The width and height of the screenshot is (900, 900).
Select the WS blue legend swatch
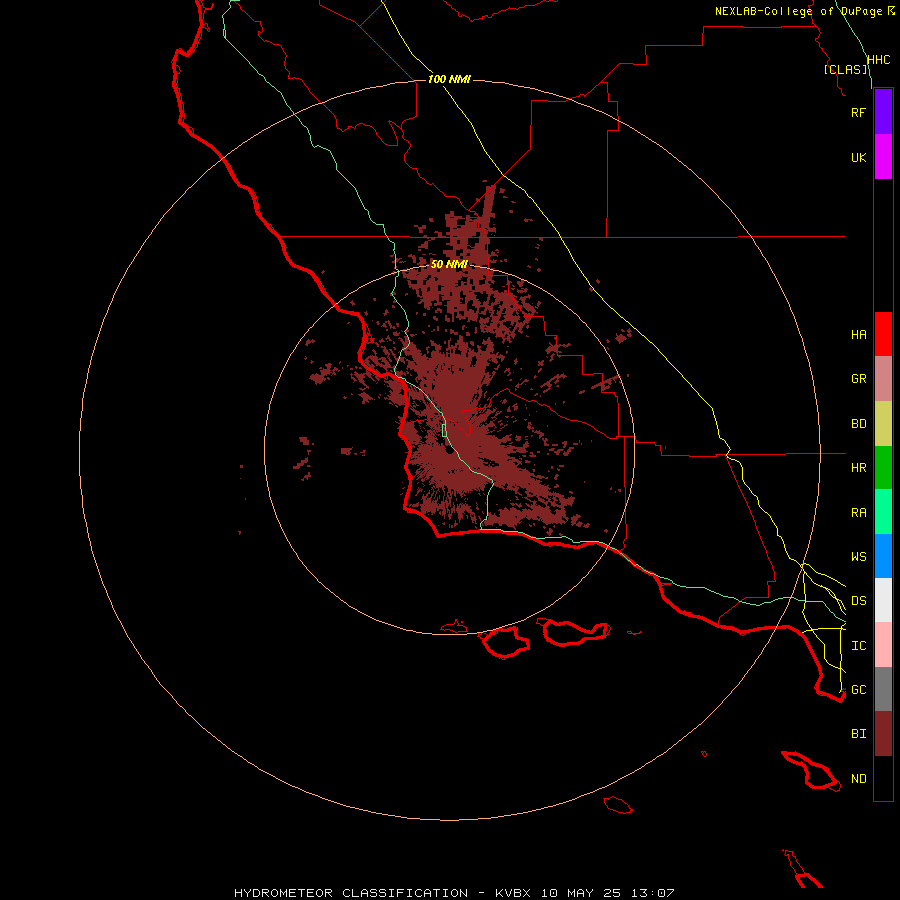pos(883,556)
